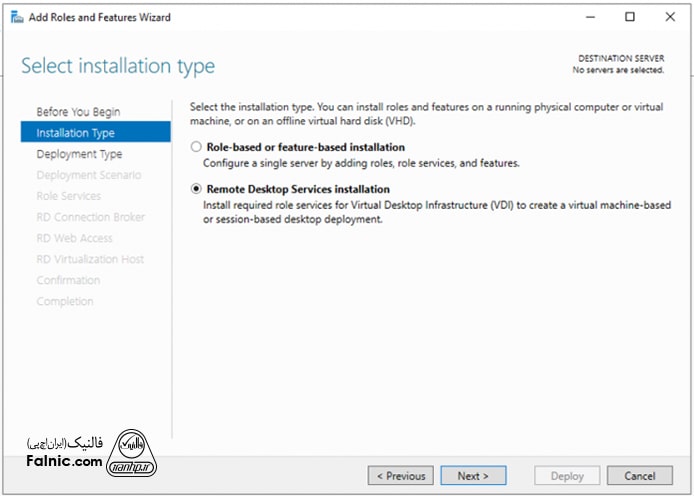The width and height of the screenshot is (694, 496).
Task: Click RD Virtualization Host step
Action: pos(90,259)
